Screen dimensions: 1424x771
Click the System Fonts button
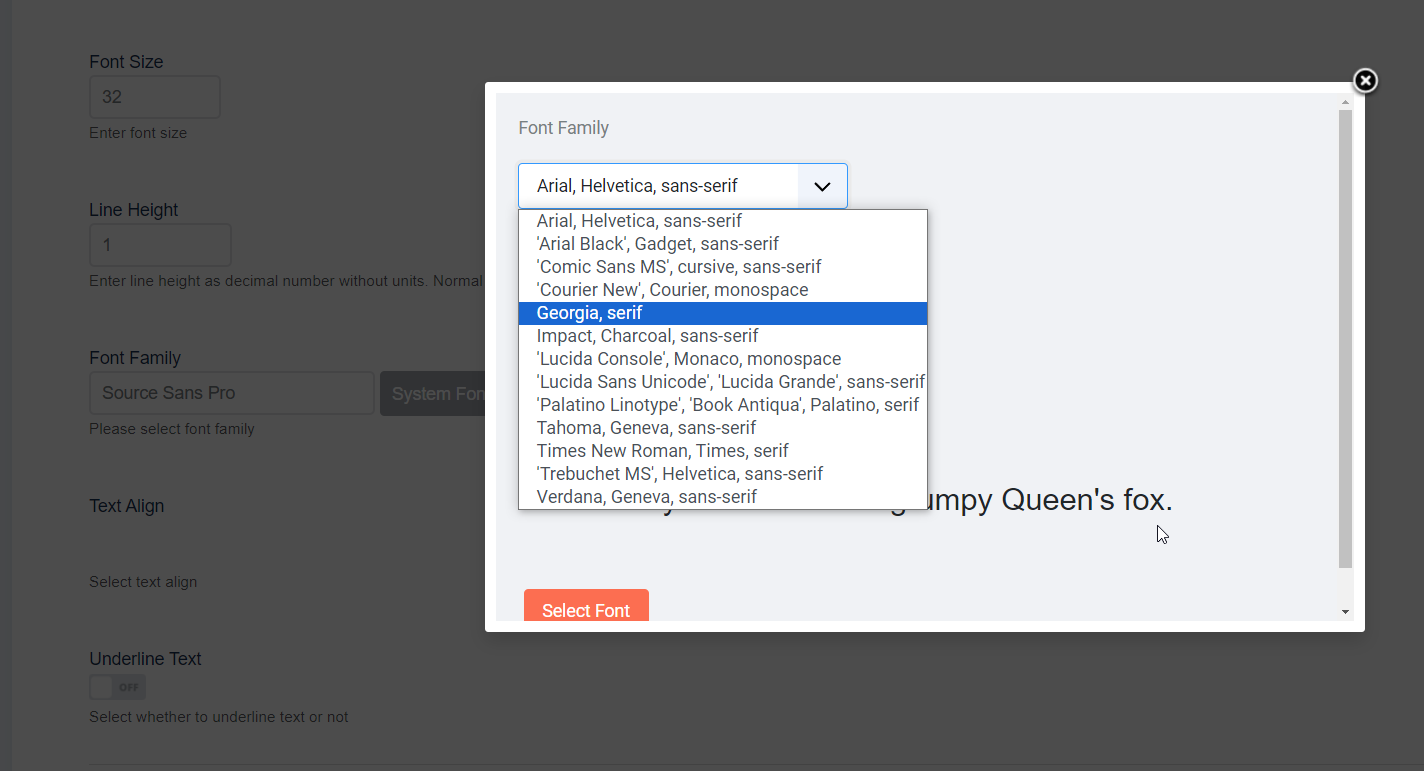pyautogui.click(x=433, y=394)
